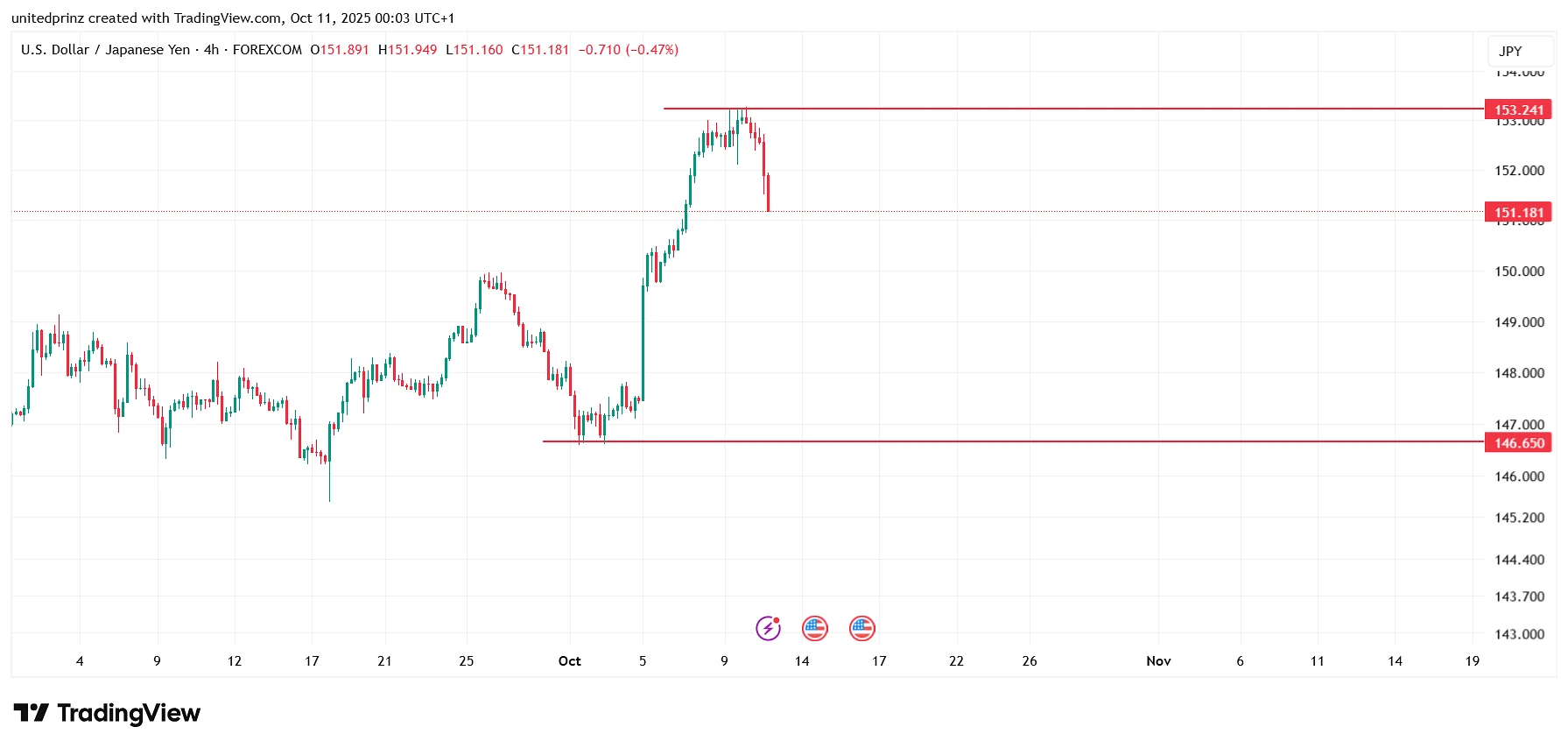Click the 153.241 red price label

click(1518, 109)
